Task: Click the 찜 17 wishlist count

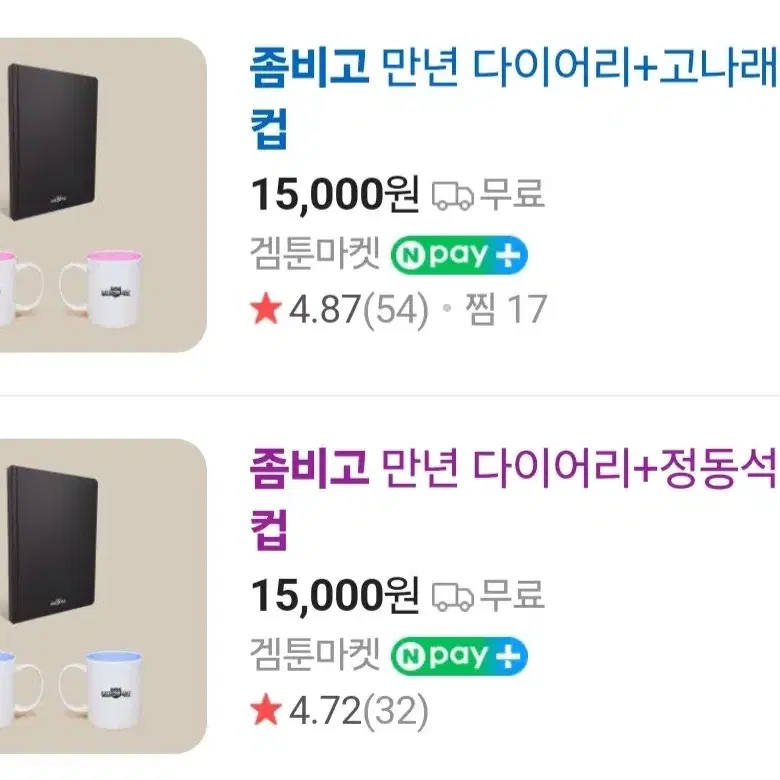Action: point(506,309)
